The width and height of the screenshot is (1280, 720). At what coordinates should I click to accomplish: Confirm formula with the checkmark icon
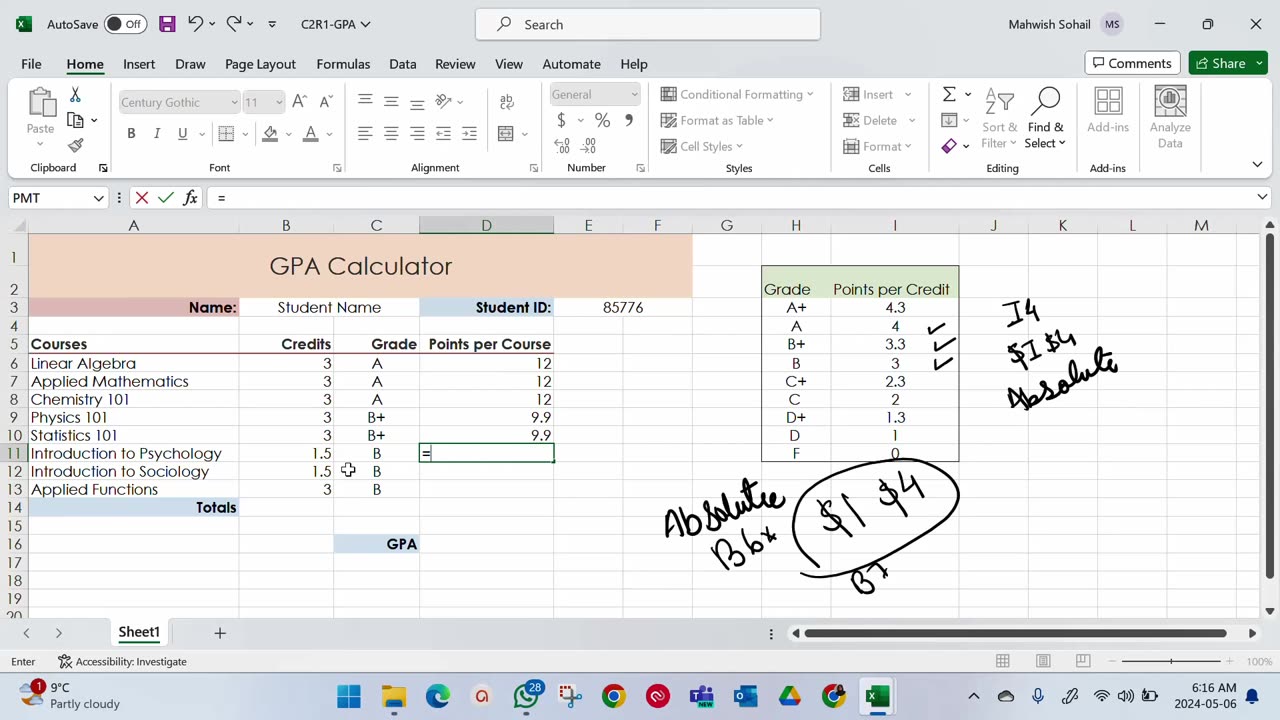165,198
